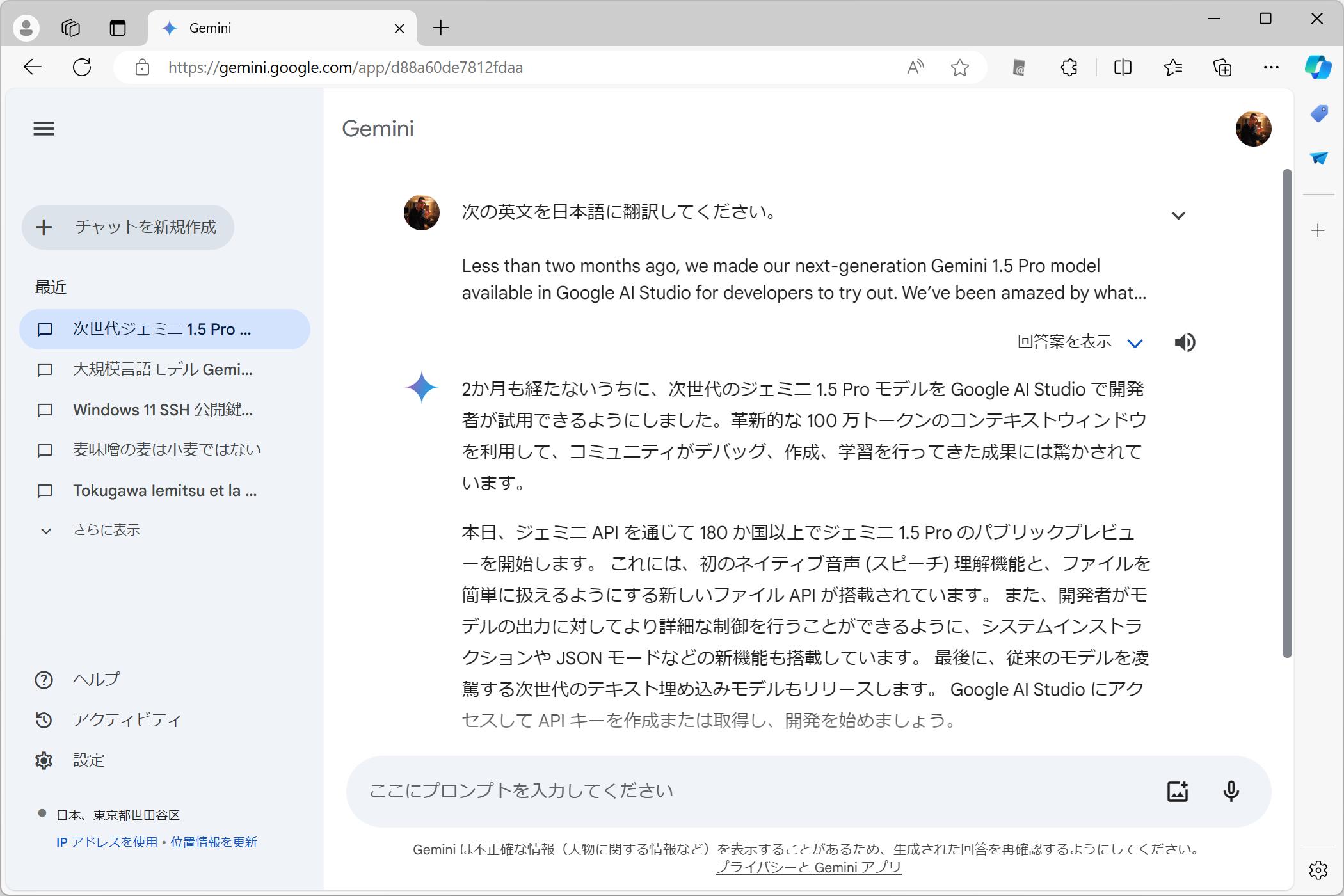
Task: Click the speaker icon to read response aloud
Action: [1185, 342]
